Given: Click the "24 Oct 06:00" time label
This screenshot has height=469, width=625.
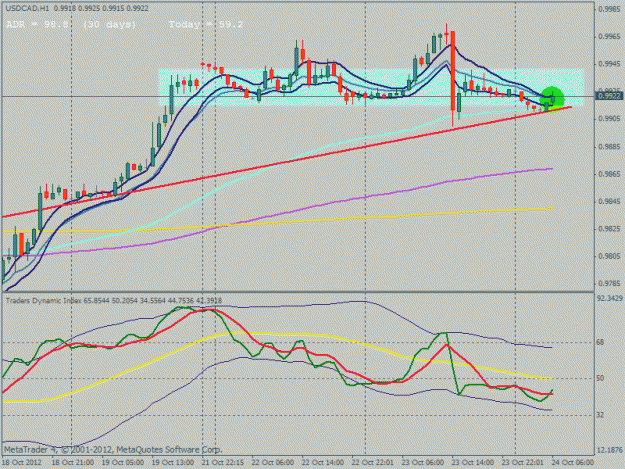Looking at the screenshot, I should click(573, 463).
